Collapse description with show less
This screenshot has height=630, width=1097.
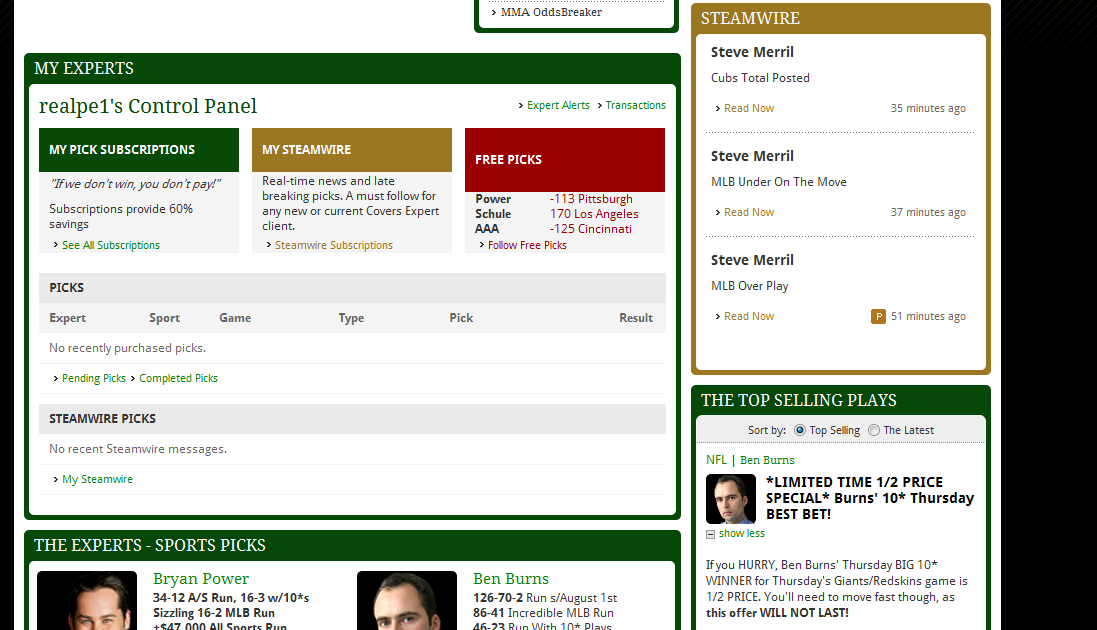tap(741, 533)
